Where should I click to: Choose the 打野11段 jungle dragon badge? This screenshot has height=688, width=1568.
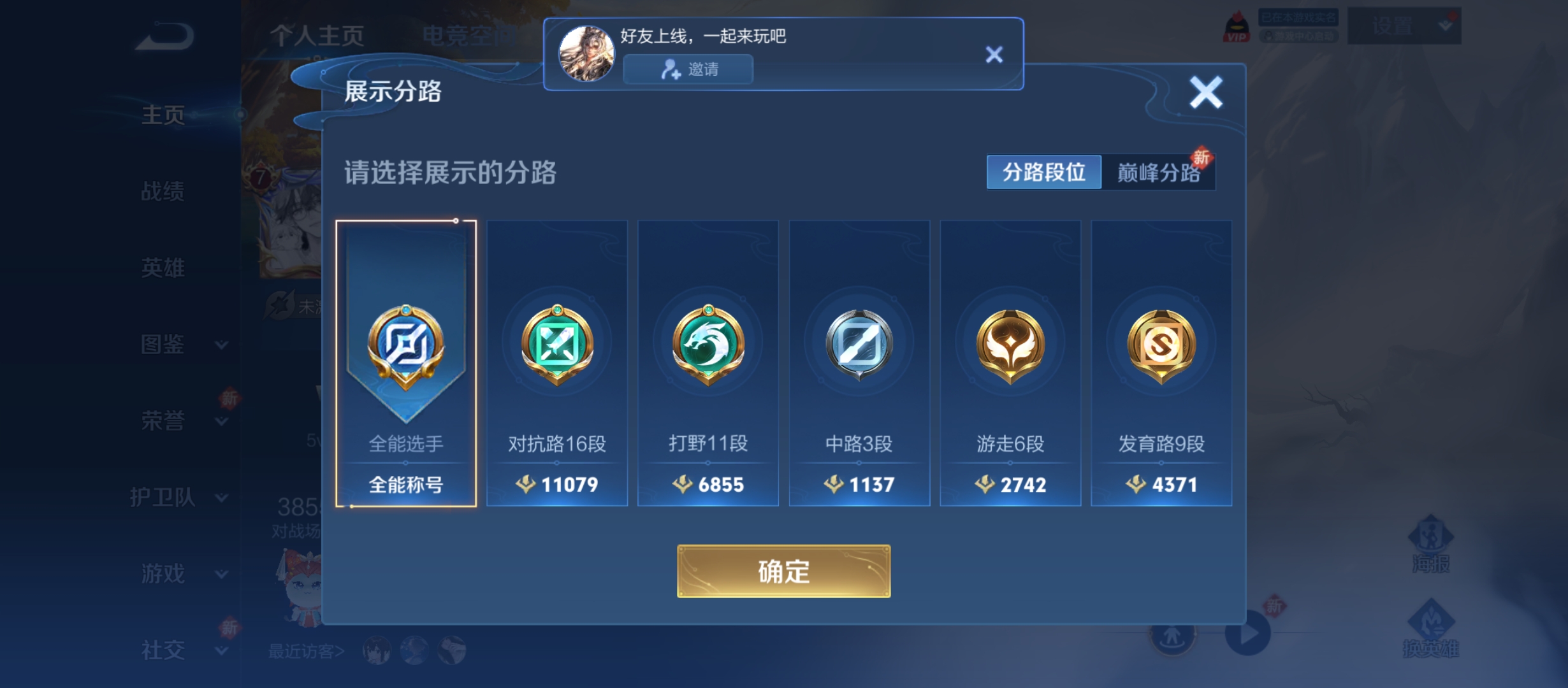tap(708, 364)
